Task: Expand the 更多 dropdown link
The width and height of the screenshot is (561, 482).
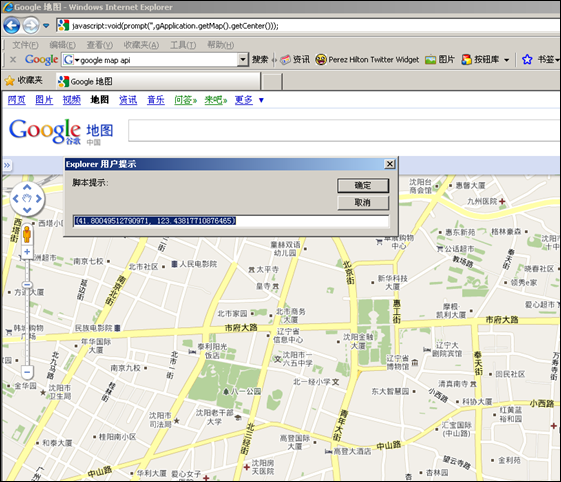Action: click(249, 100)
